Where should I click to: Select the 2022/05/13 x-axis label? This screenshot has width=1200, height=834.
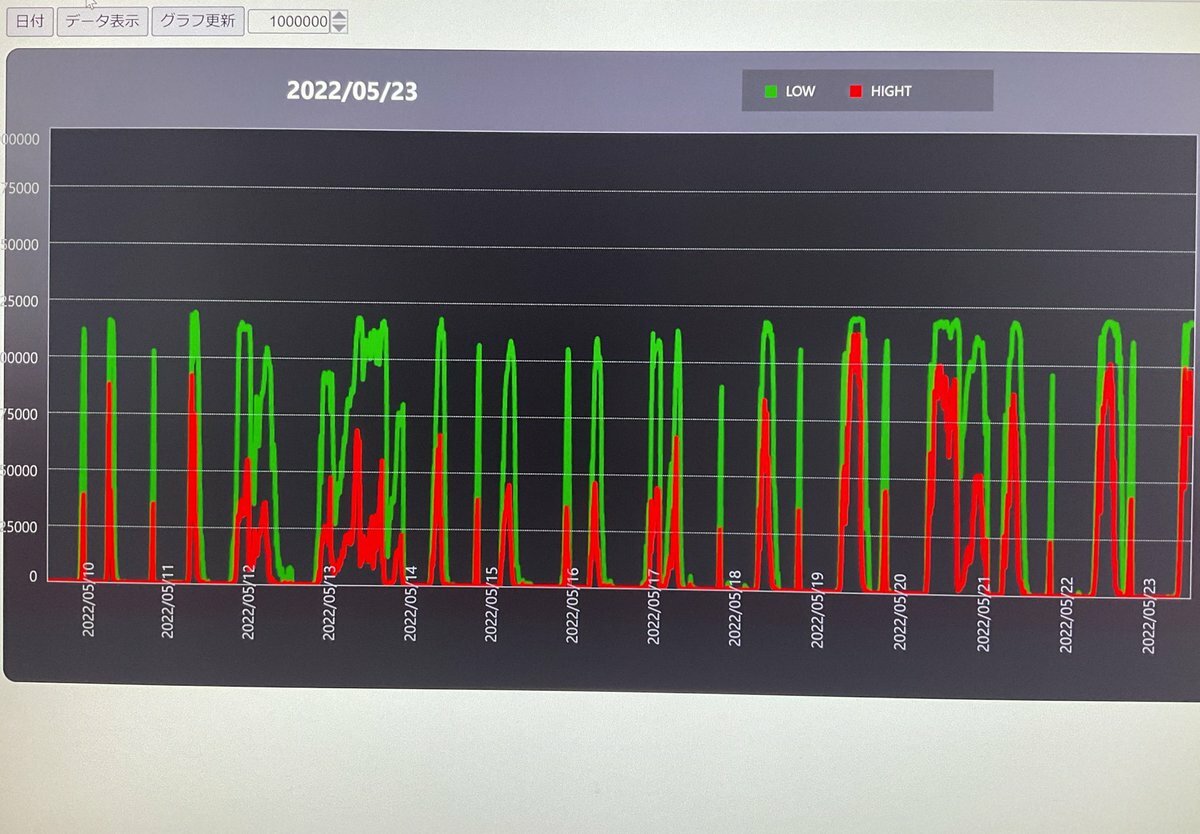point(330,602)
